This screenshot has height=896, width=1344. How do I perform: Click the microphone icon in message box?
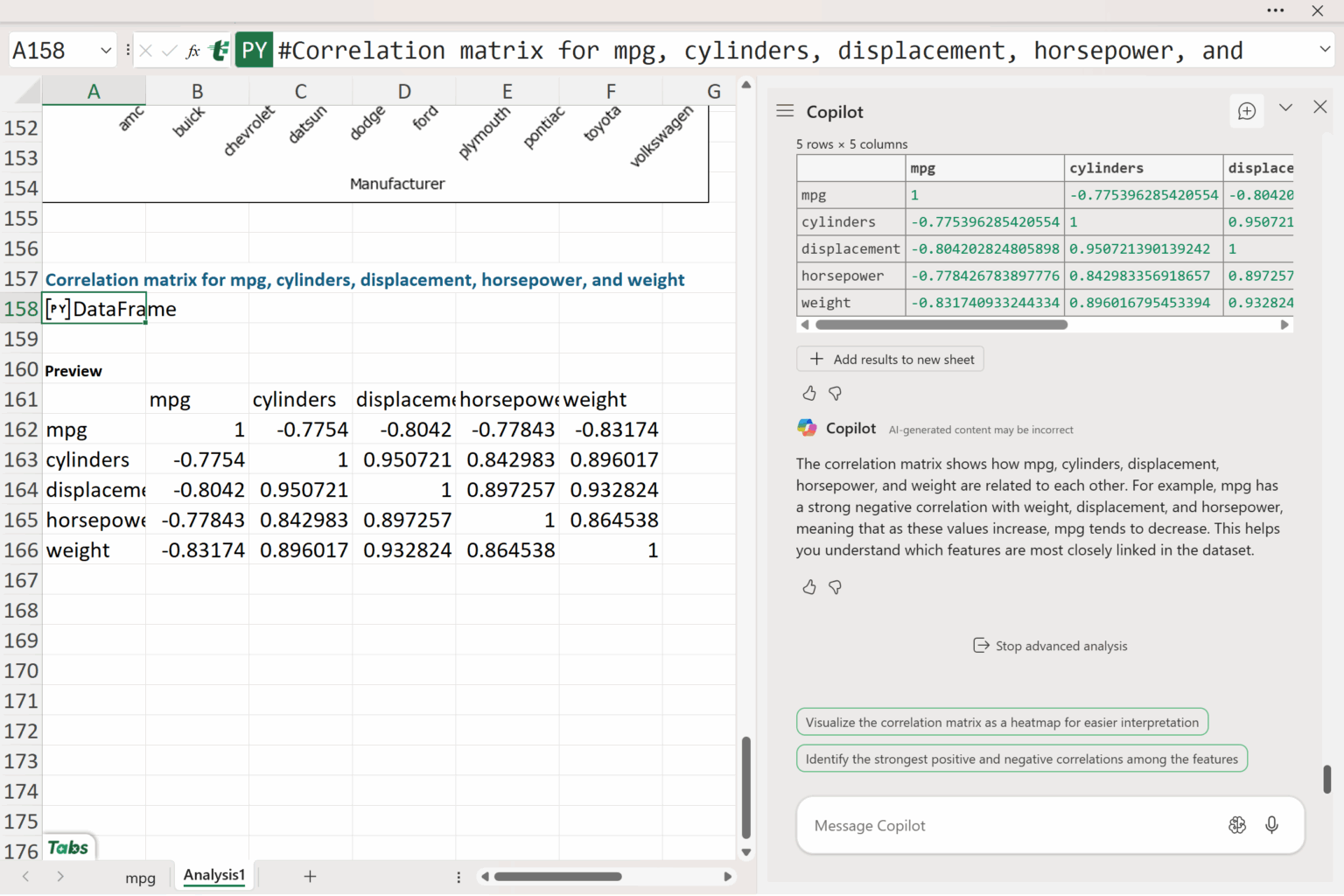coord(1271,825)
